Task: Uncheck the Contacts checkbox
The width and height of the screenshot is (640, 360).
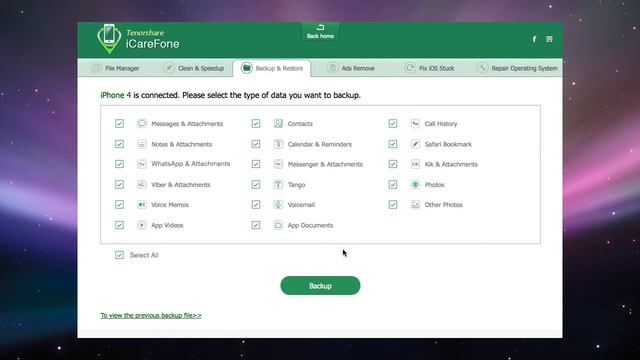Action: (x=256, y=123)
